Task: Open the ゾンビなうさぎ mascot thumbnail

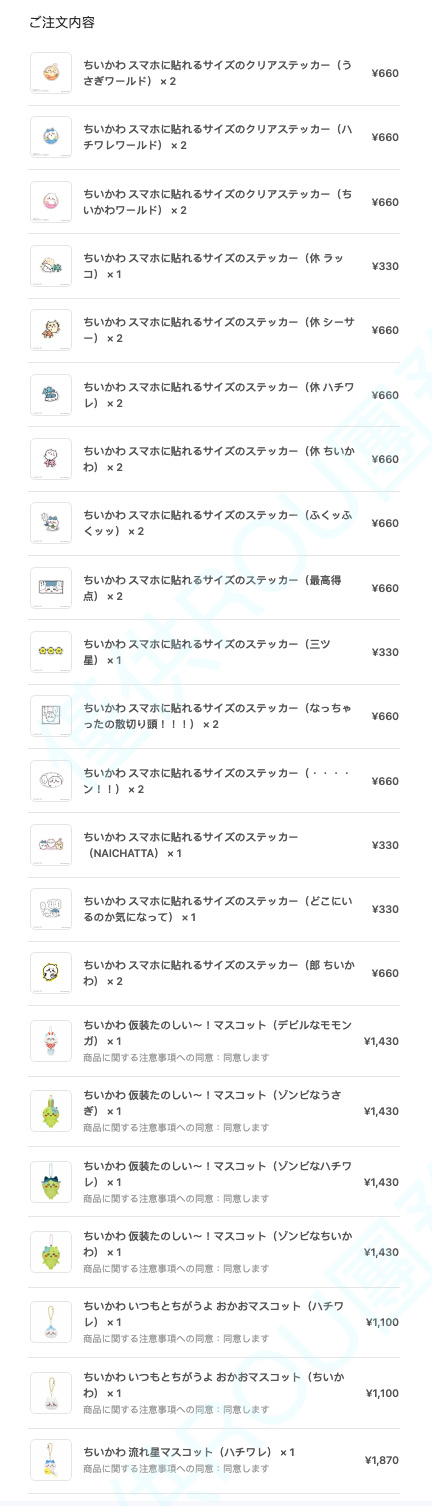Action: tap(51, 1111)
